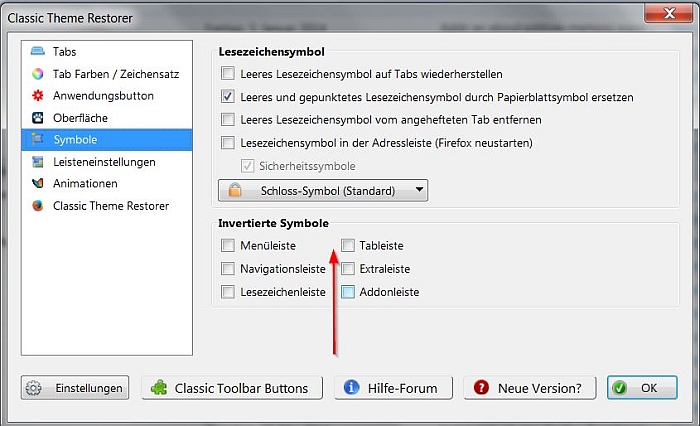Click the Tab Farben color wheel icon
The image size is (700, 426).
point(38,74)
